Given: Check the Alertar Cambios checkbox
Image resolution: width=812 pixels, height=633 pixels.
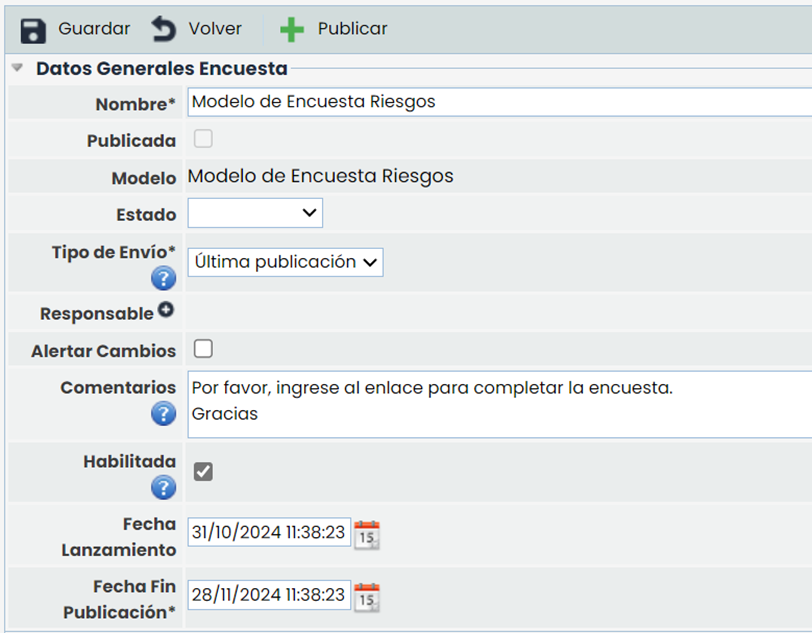Looking at the screenshot, I should (203, 349).
